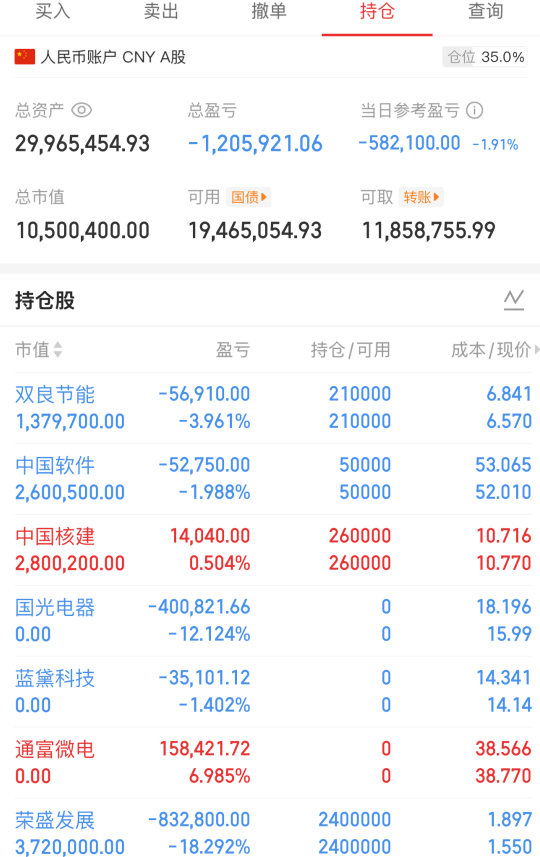Viewport: 540px width, 857px height.
Task: Toggle total assets visibility eye icon
Action: 81,110
